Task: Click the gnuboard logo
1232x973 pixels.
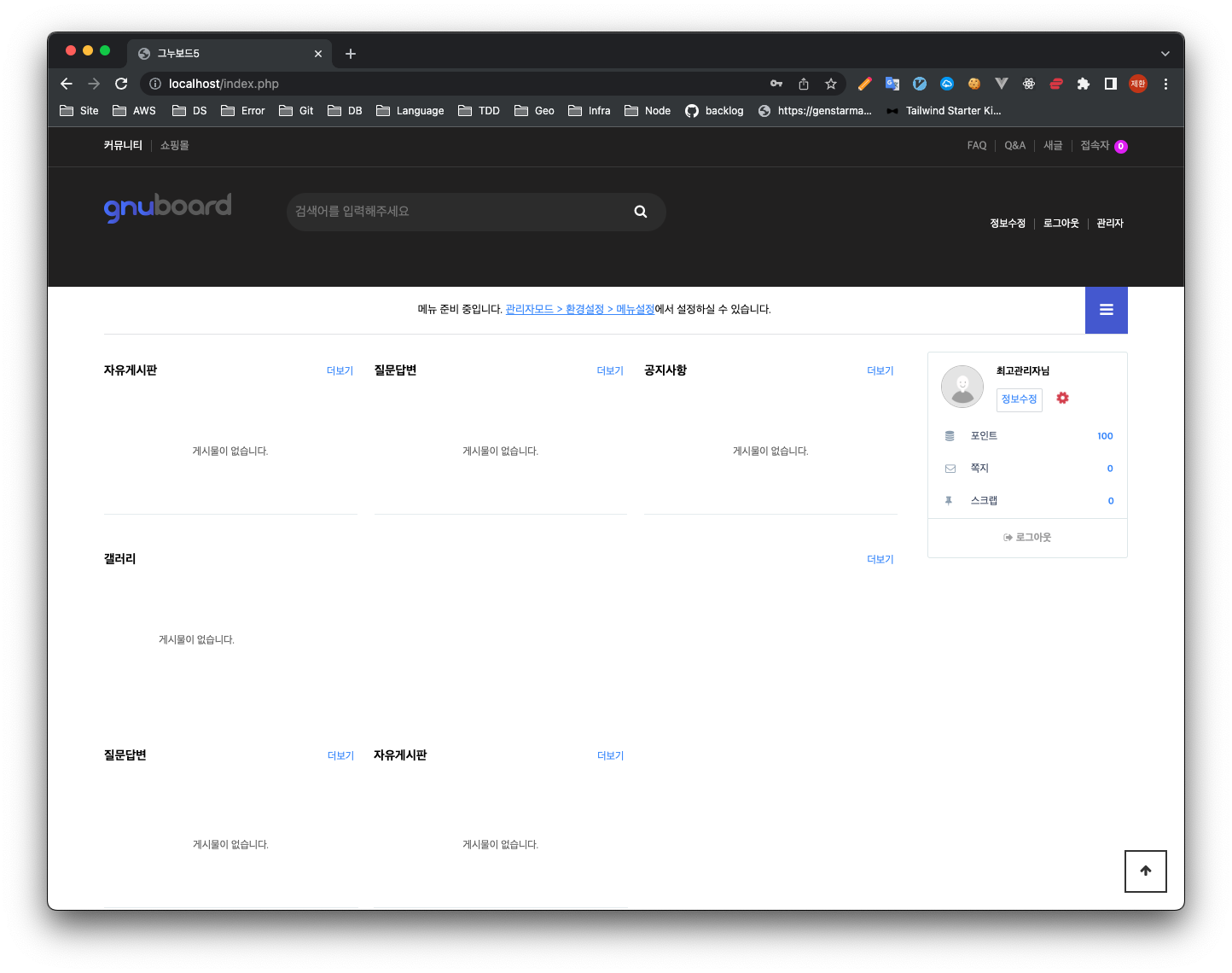Action: [x=167, y=207]
